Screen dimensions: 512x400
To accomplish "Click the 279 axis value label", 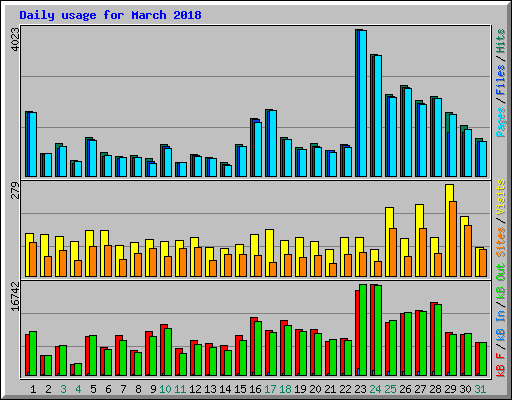I will (x=15, y=190).
